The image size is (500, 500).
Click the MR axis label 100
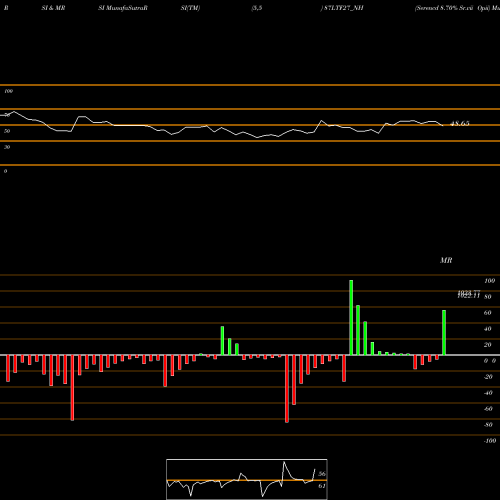coord(489,281)
